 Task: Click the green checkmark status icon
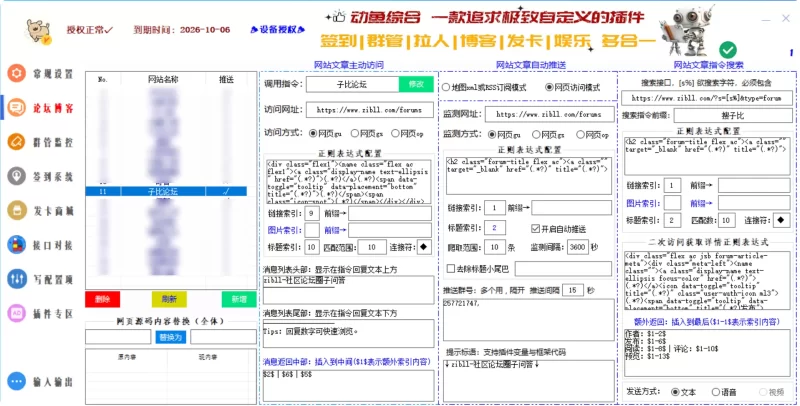728,49
